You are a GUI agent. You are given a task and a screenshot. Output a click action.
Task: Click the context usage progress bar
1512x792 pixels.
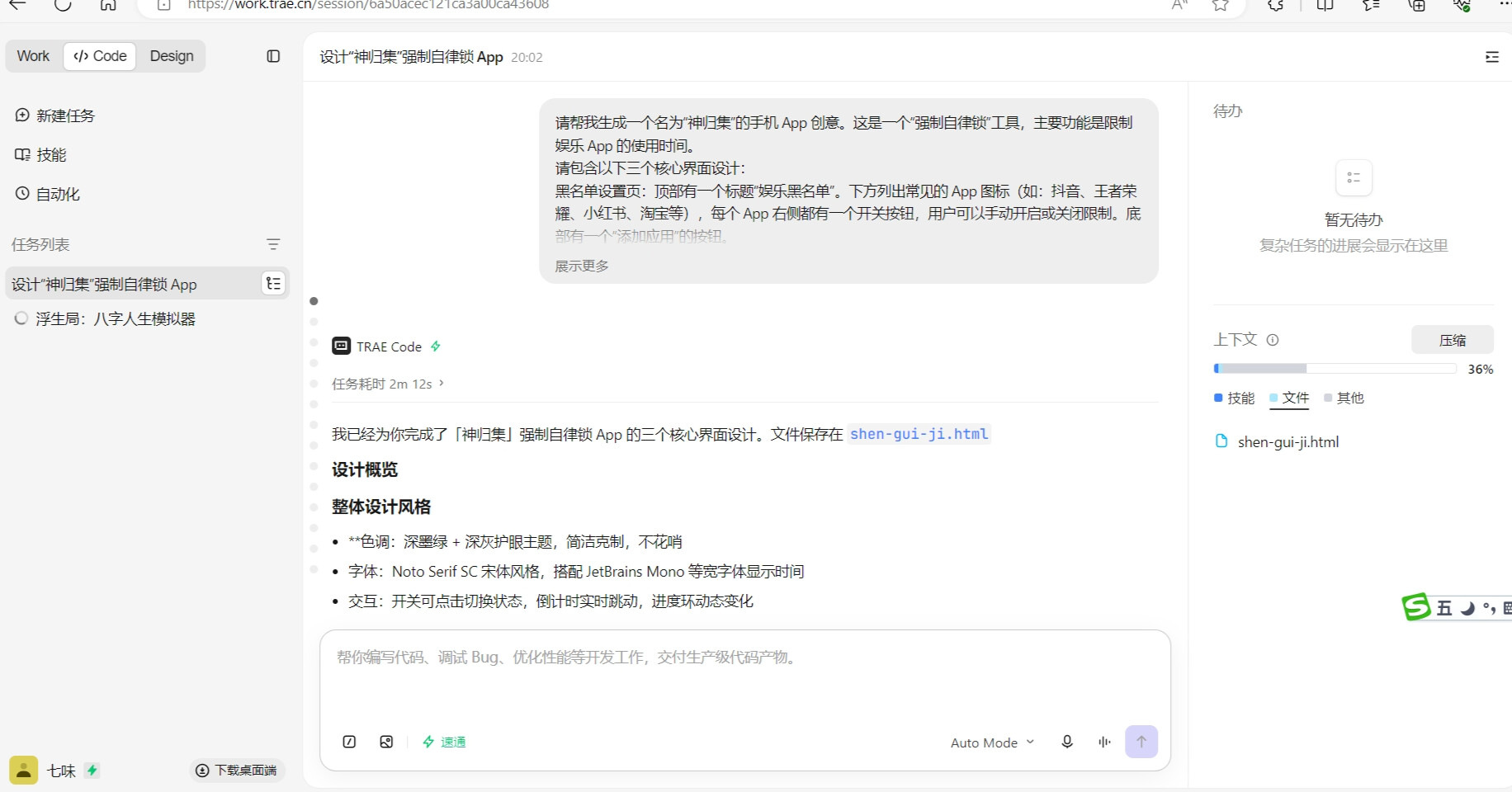click(x=1335, y=369)
